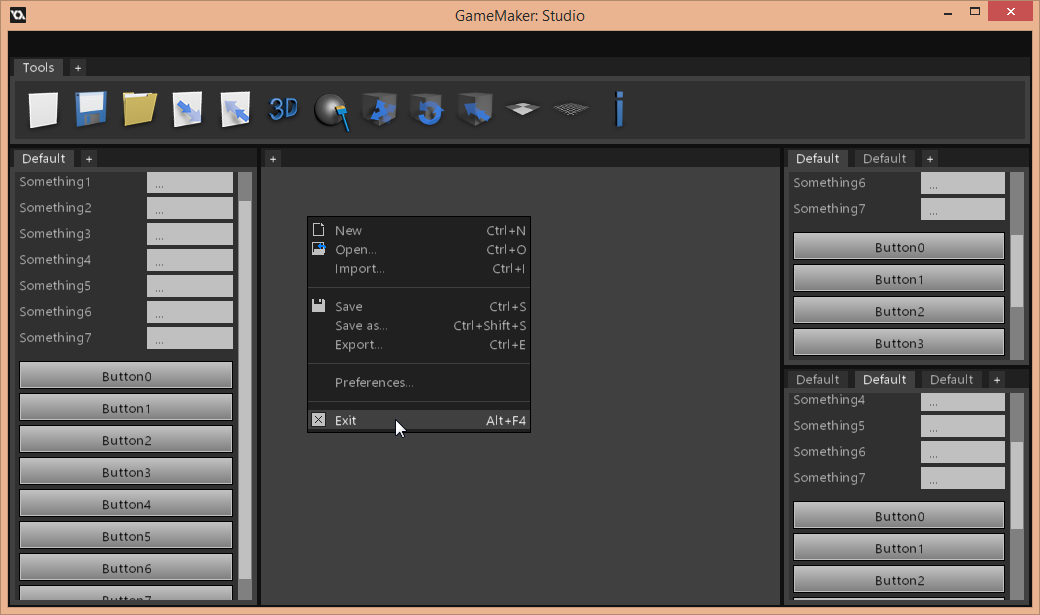The image size is (1040, 615).
Task: Click the New document icon in context menu
Action: click(318, 230)
